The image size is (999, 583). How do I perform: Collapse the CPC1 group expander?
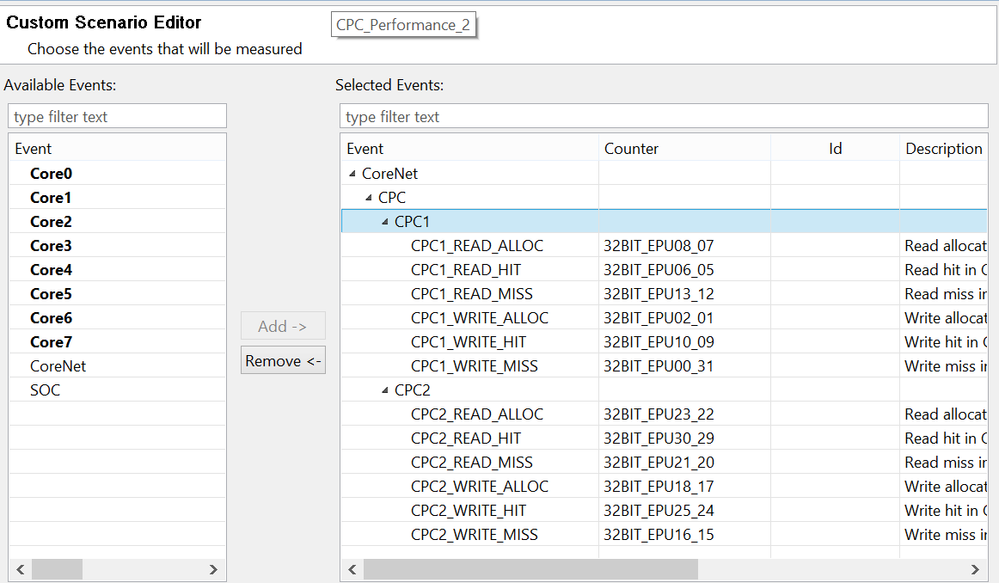[385, 222]
